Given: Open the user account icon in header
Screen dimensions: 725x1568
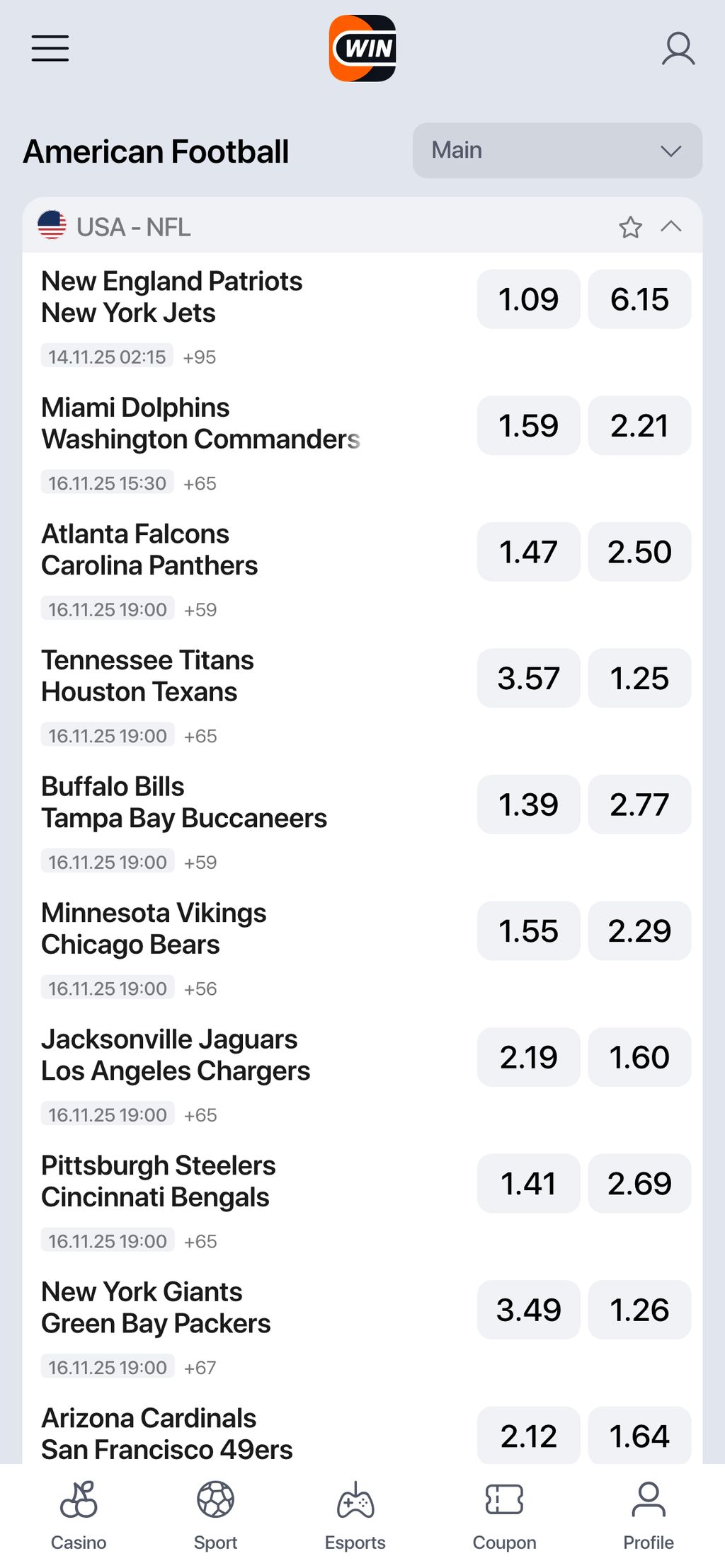Looking at the screenshot, I should (x=678, y=48).
